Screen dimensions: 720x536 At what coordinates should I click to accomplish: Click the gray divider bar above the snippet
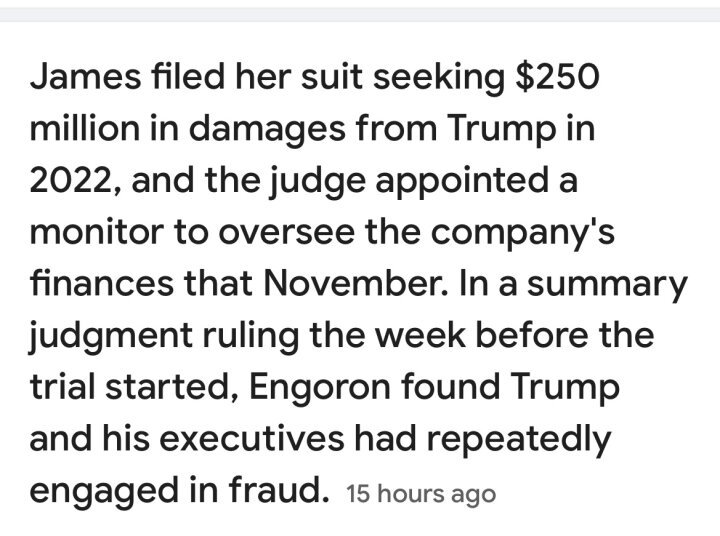tap(360, 15)
